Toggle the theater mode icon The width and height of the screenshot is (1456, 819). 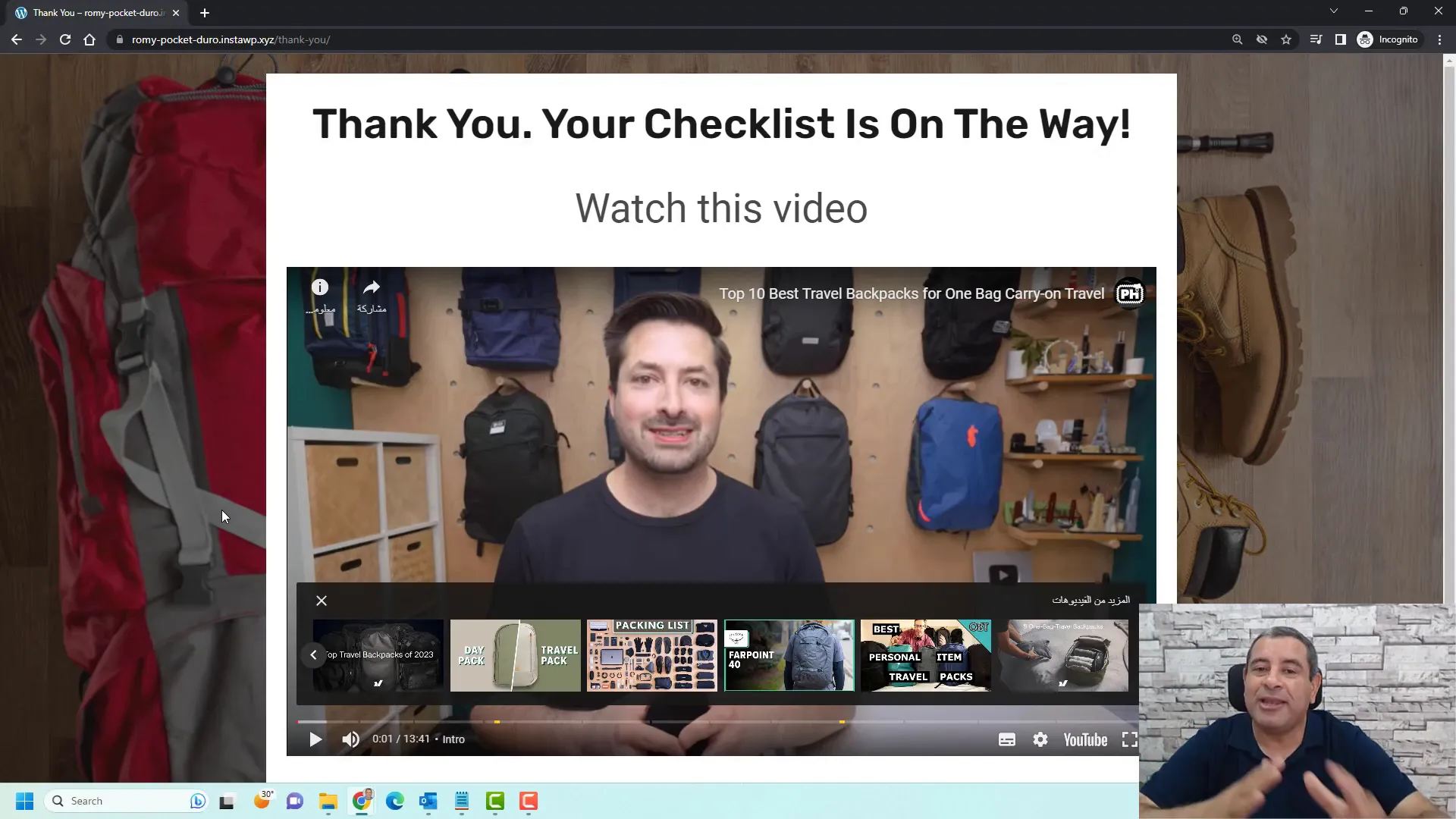[x=1006, y=739]
